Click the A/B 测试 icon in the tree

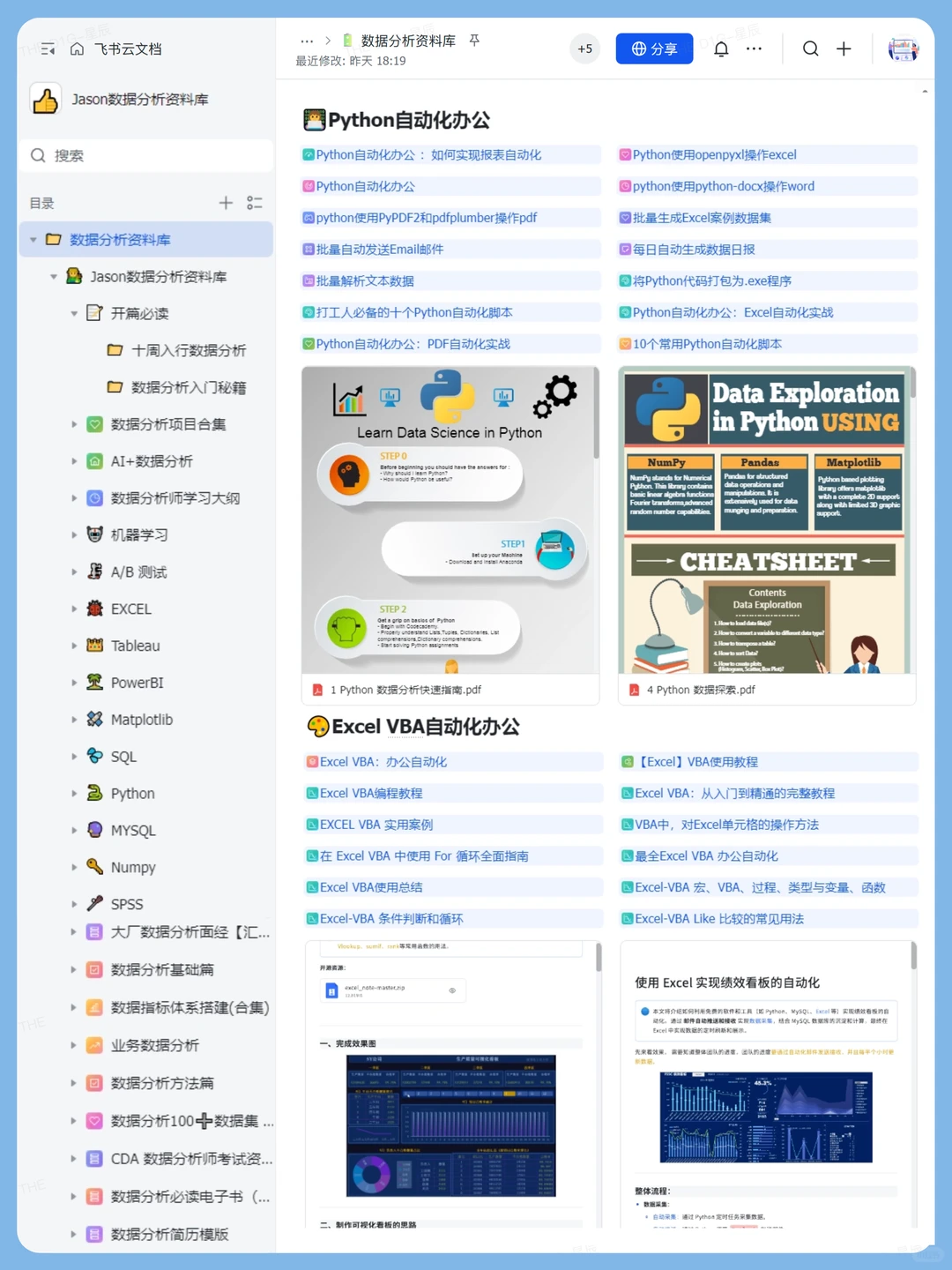click(95, 571)
